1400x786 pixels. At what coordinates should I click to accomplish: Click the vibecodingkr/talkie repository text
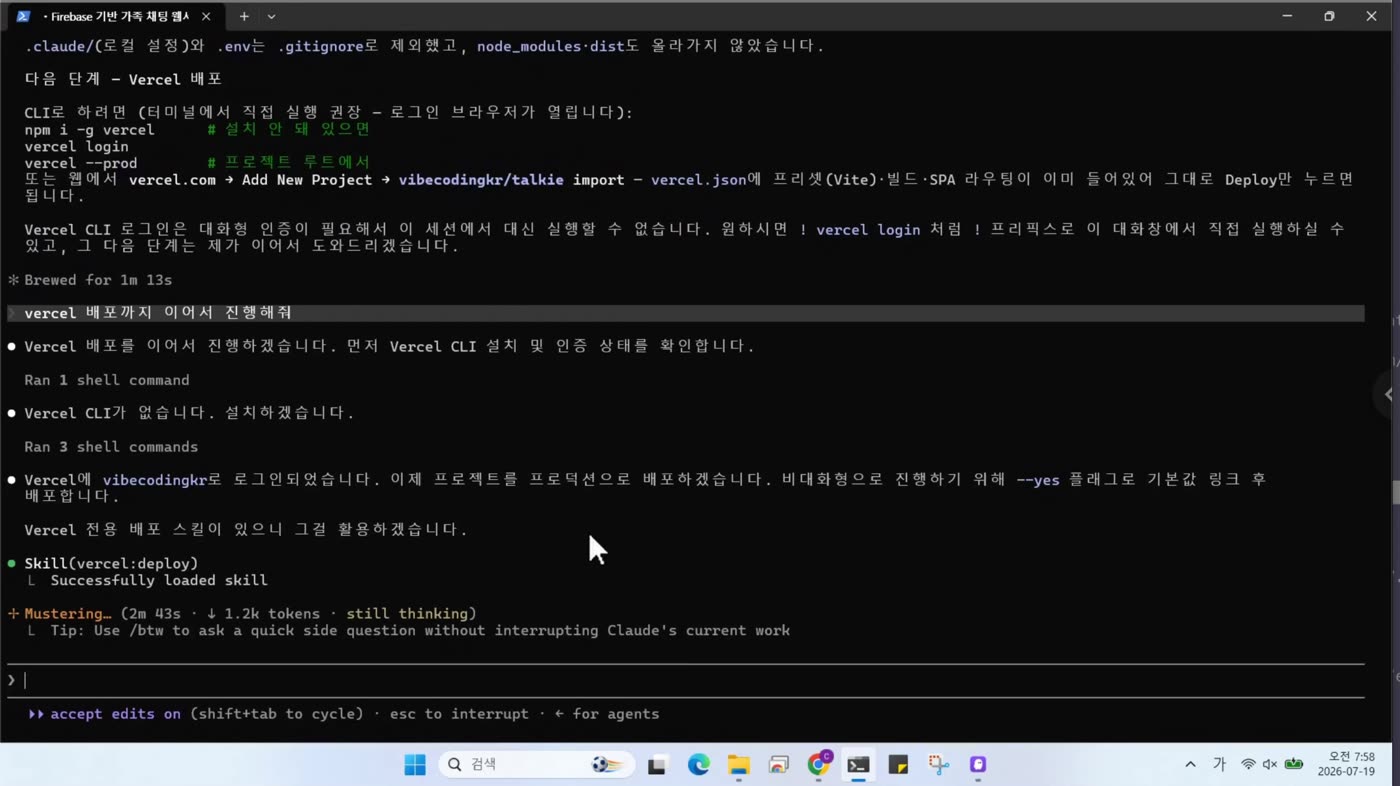[x=482, y=180]
